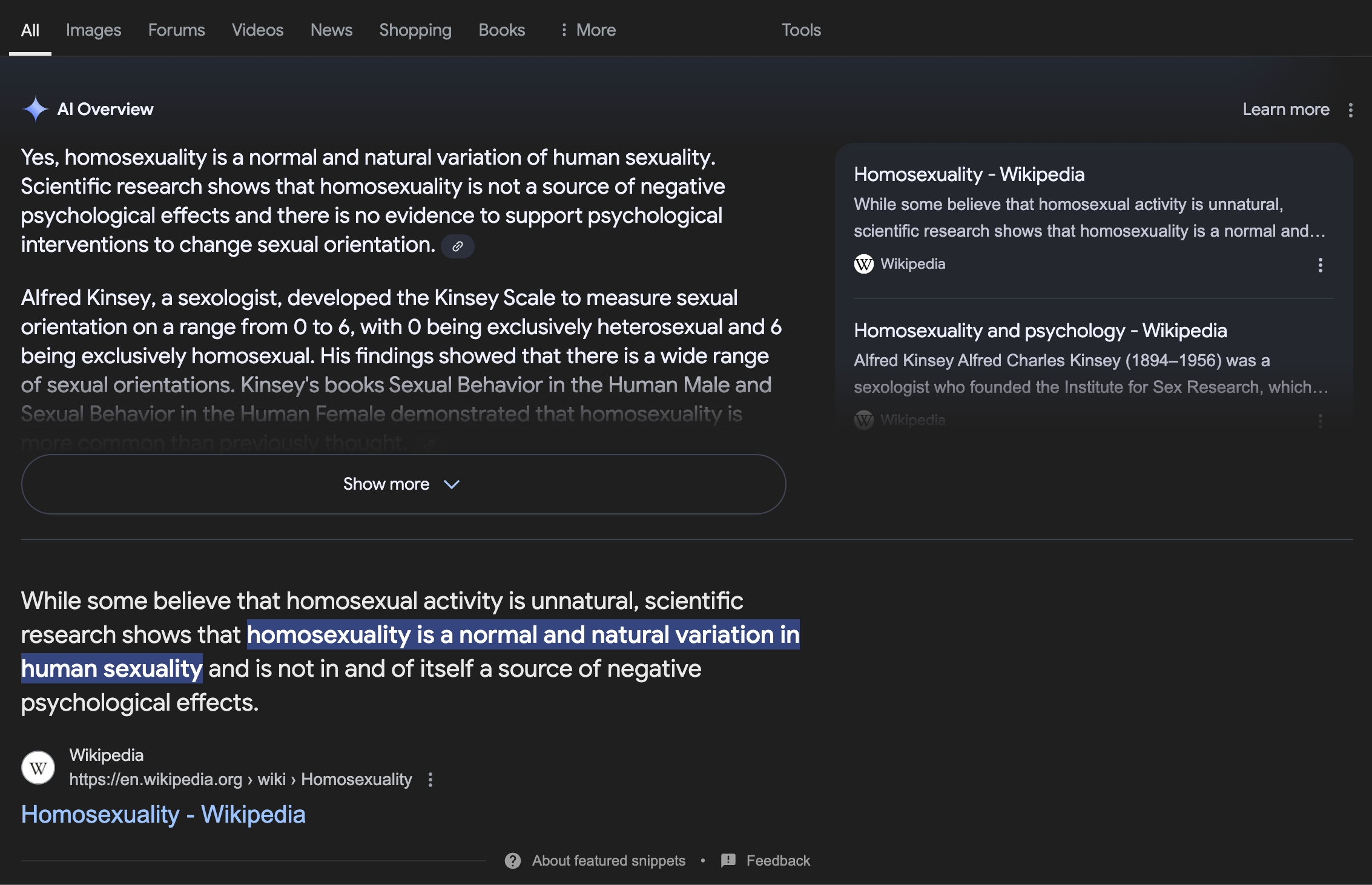Switch to the Books tab

[502, 30]
